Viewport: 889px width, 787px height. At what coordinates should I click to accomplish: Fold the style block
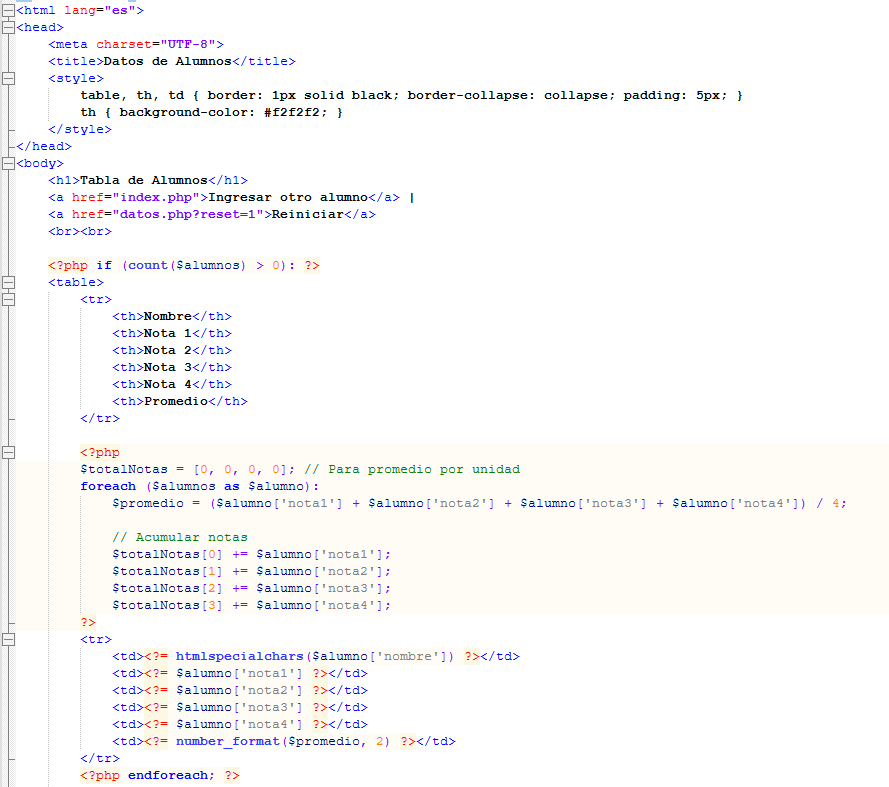(x=8, y=78)
